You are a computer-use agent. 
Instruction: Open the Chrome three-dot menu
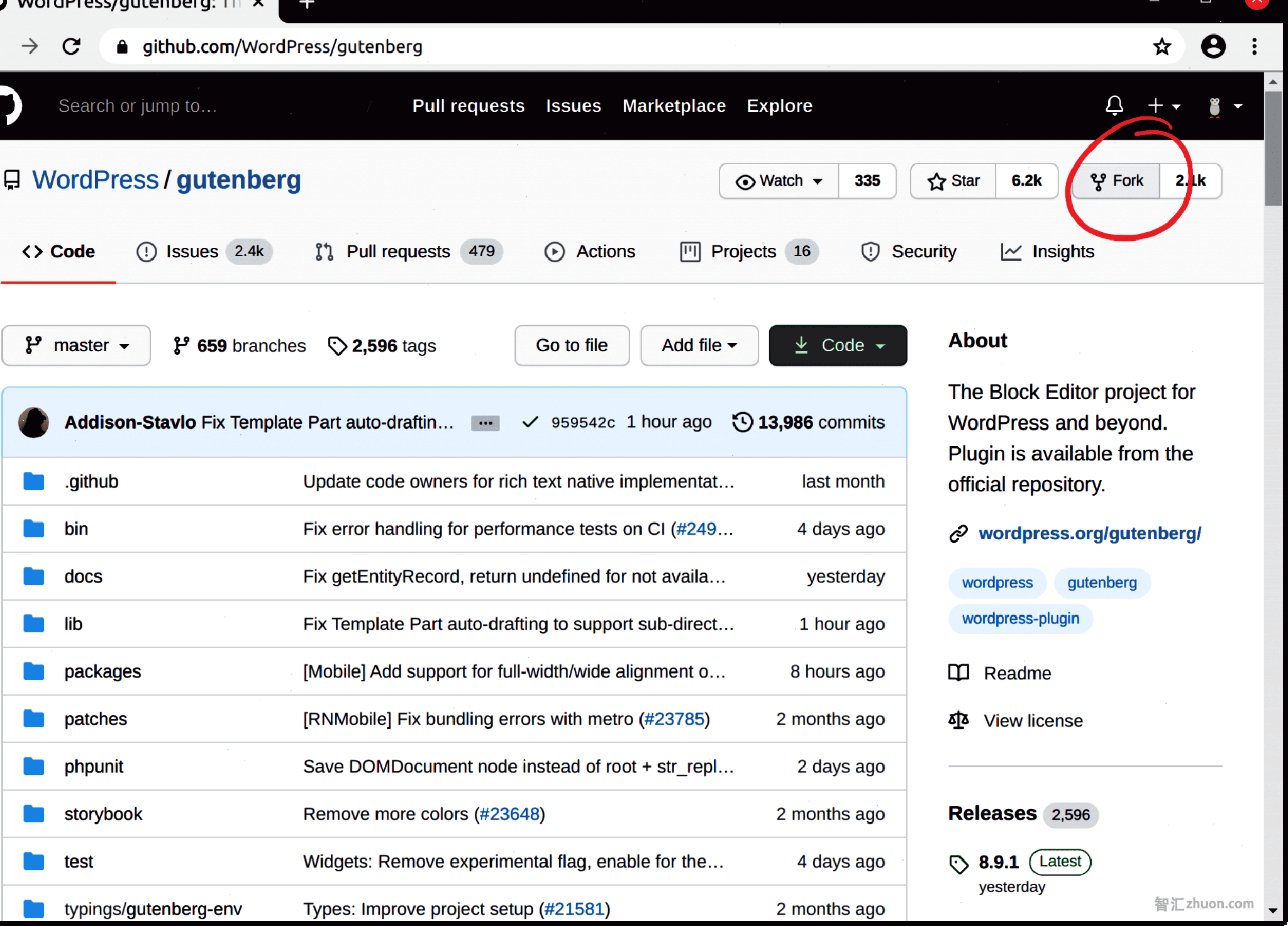point(1254,47)
